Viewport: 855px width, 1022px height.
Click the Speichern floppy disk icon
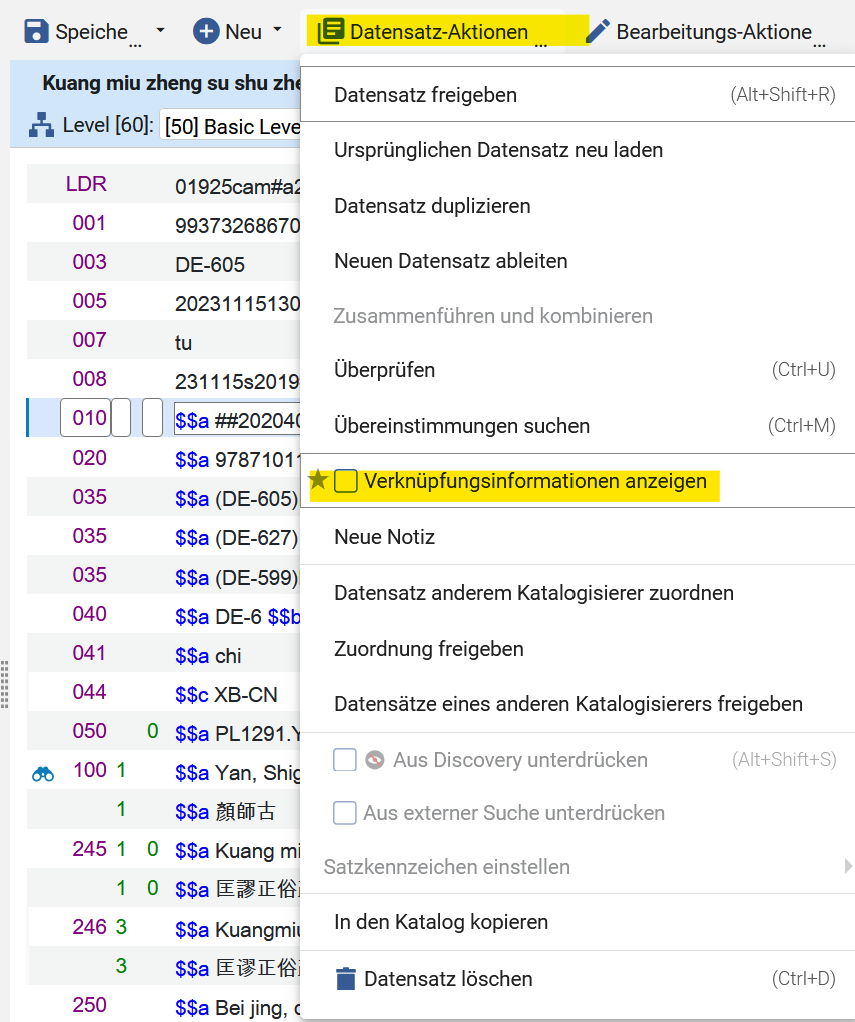click(x=37, y=31)
